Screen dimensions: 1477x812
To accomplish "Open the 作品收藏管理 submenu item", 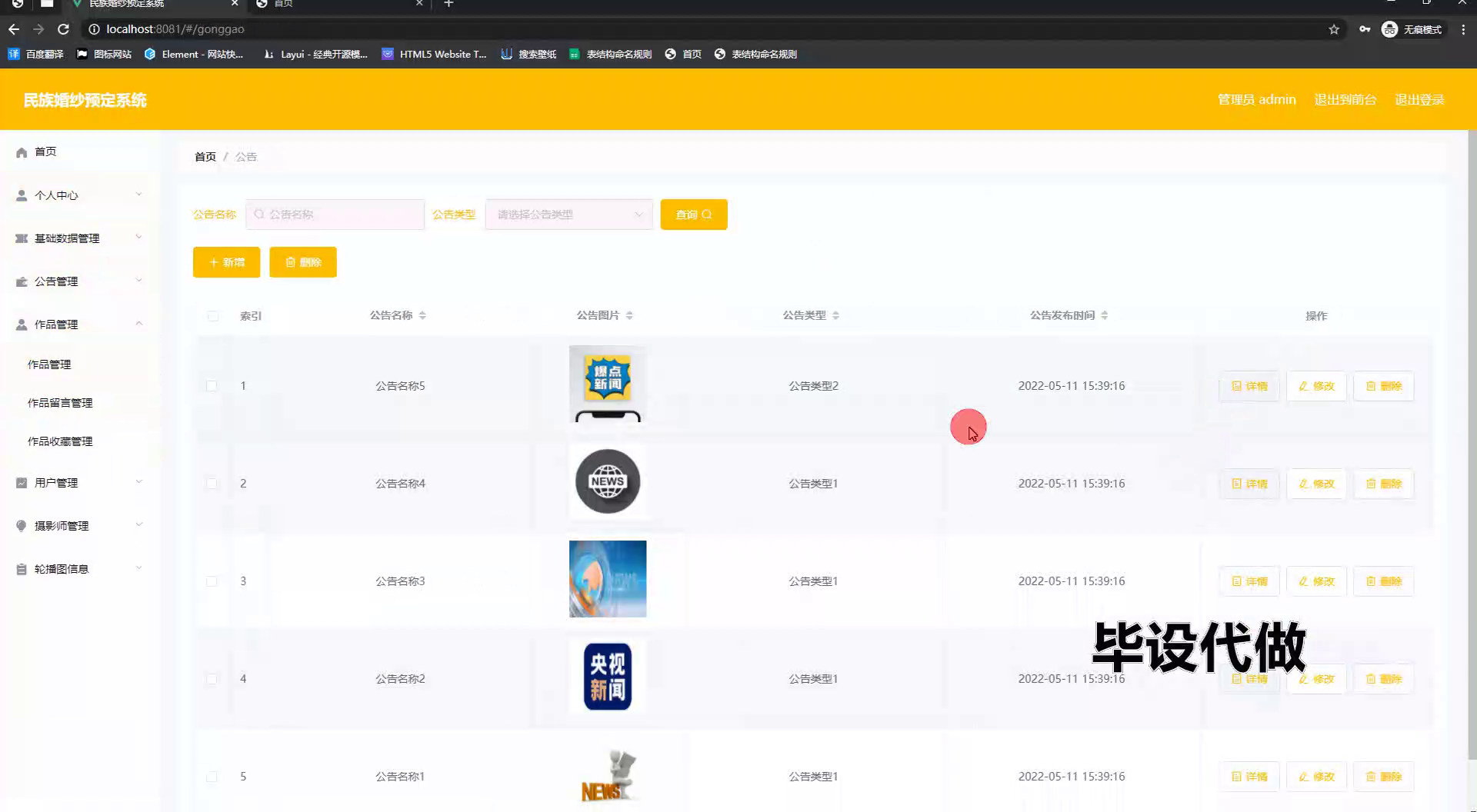I will point(60,441).
